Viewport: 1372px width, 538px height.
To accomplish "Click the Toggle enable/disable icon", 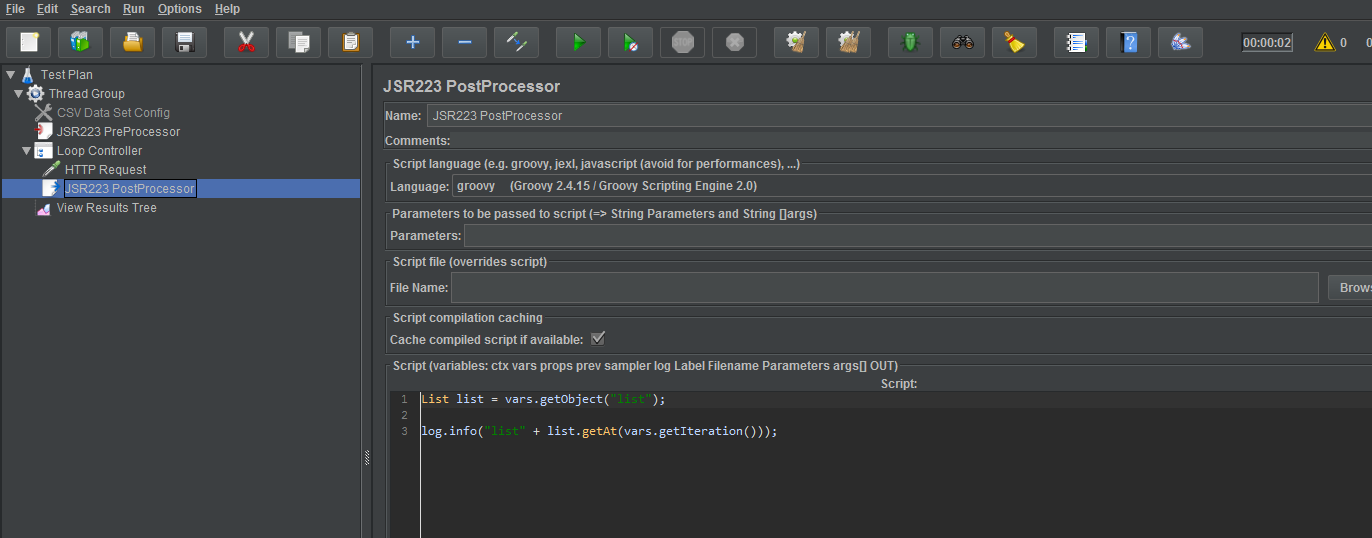I will click(516, 42).
